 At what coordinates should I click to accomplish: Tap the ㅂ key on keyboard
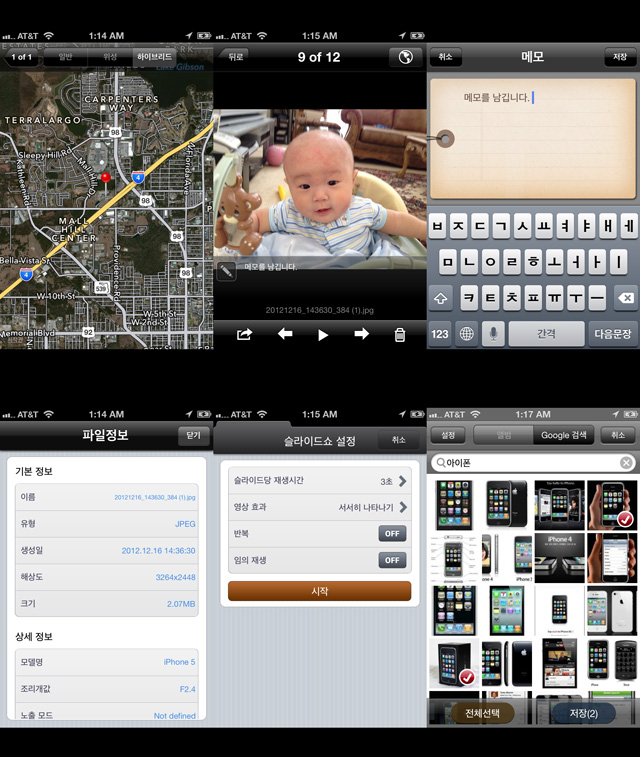[437, 226]
